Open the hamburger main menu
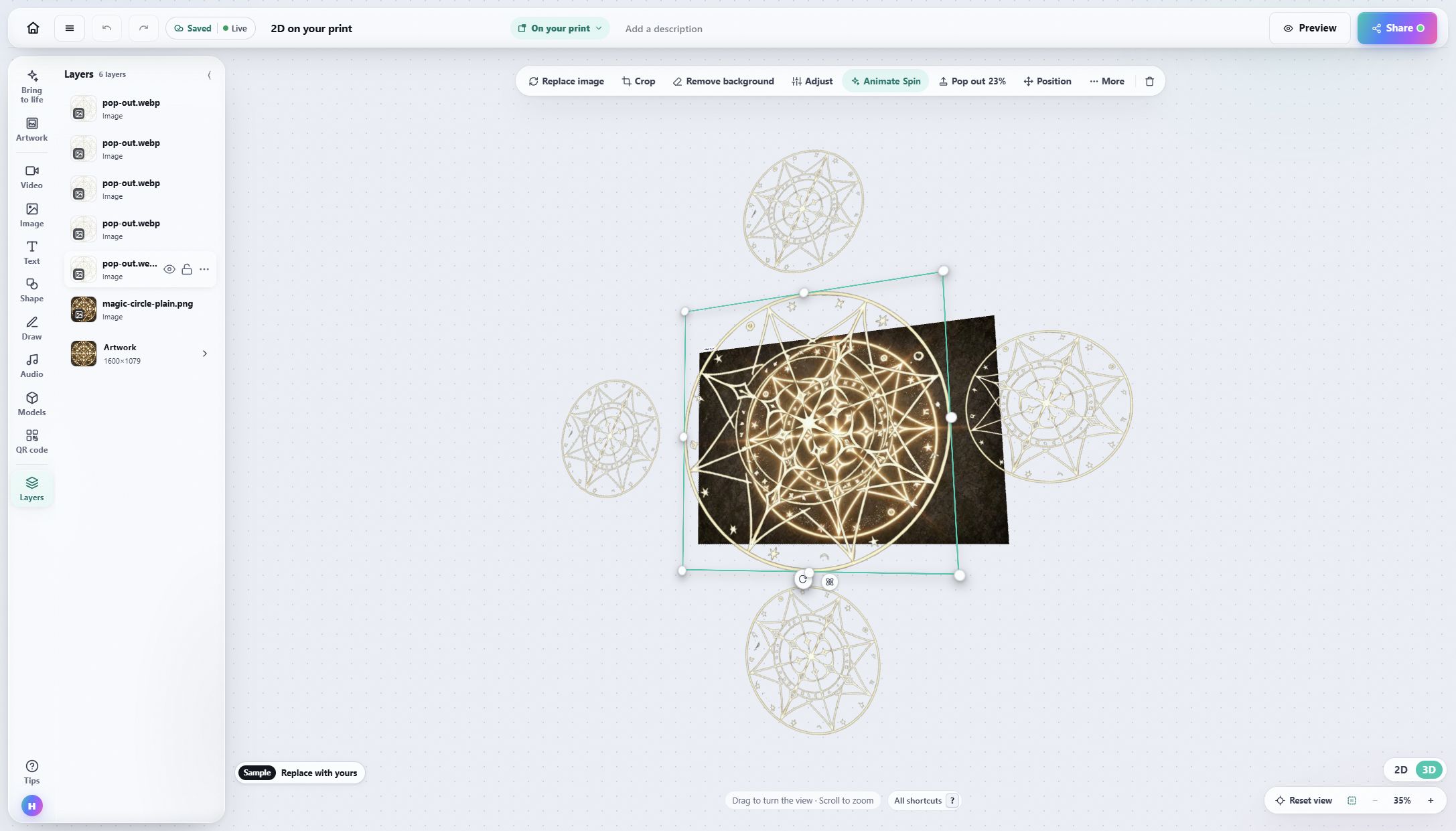The width and height of the screenshot is (1456, 831). (70, 28)
